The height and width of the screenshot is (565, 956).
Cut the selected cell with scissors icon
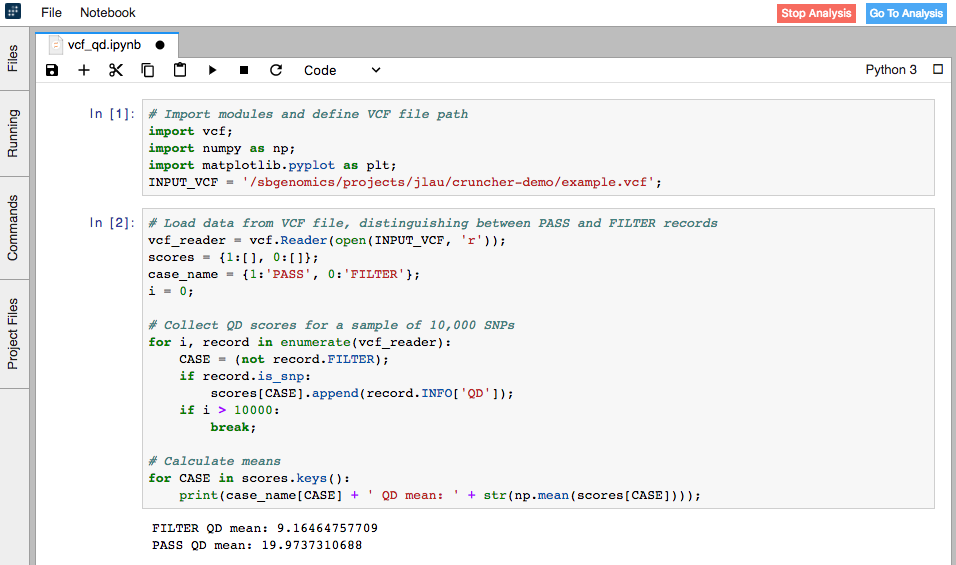click(x=116, y=70)
